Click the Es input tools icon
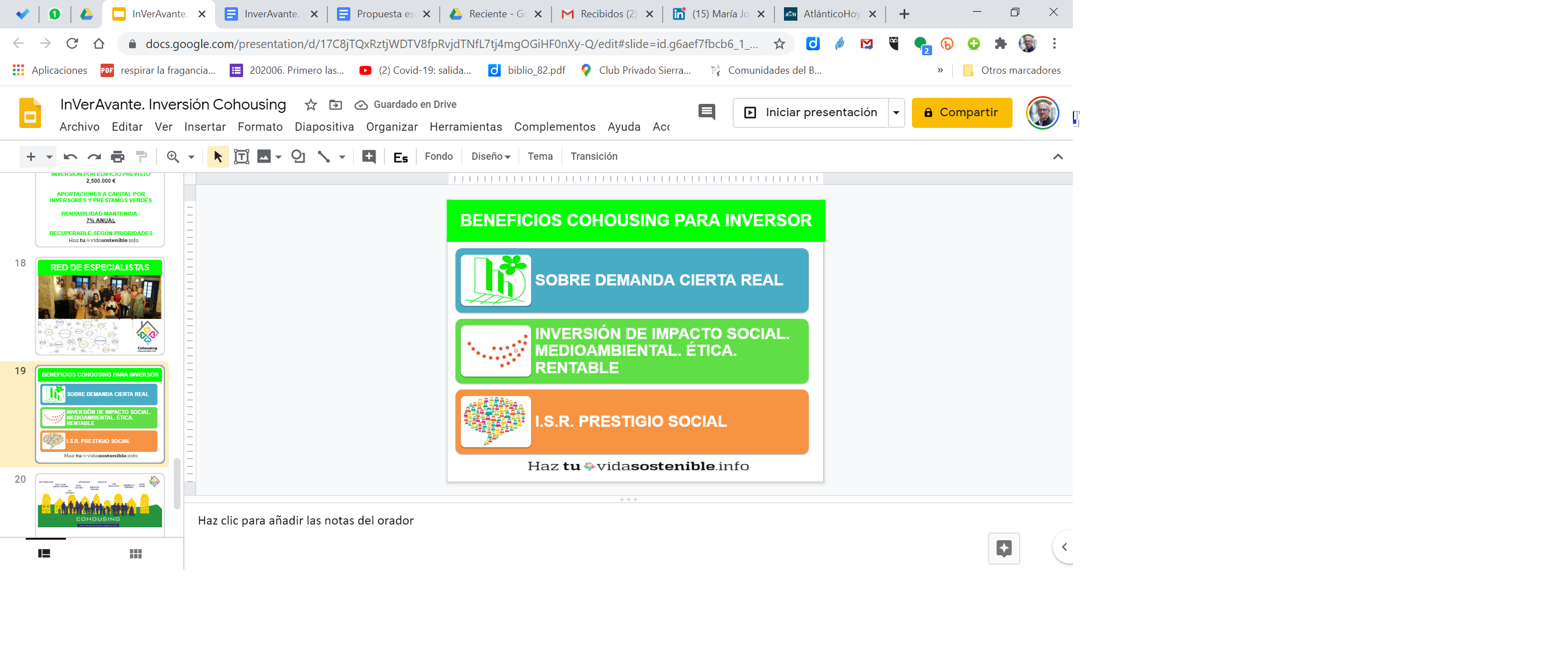 pyautogui.click(x=401, y=157)
